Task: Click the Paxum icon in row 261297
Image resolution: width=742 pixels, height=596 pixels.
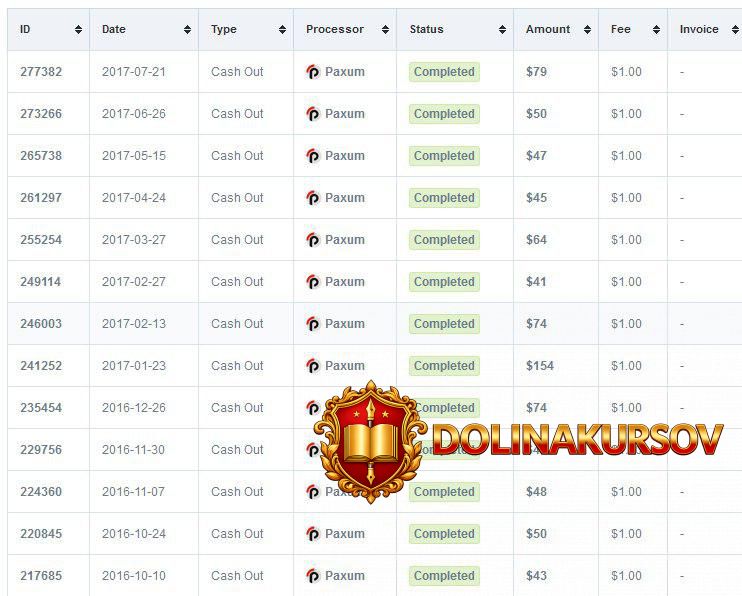Action: 313,198
